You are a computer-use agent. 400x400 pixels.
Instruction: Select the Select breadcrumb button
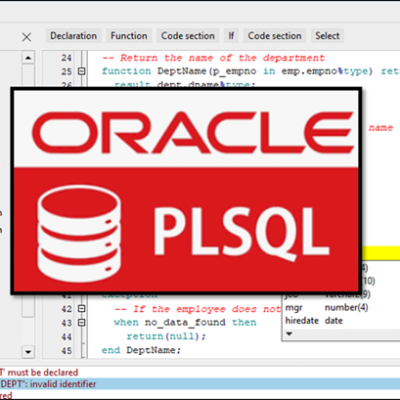327,36
